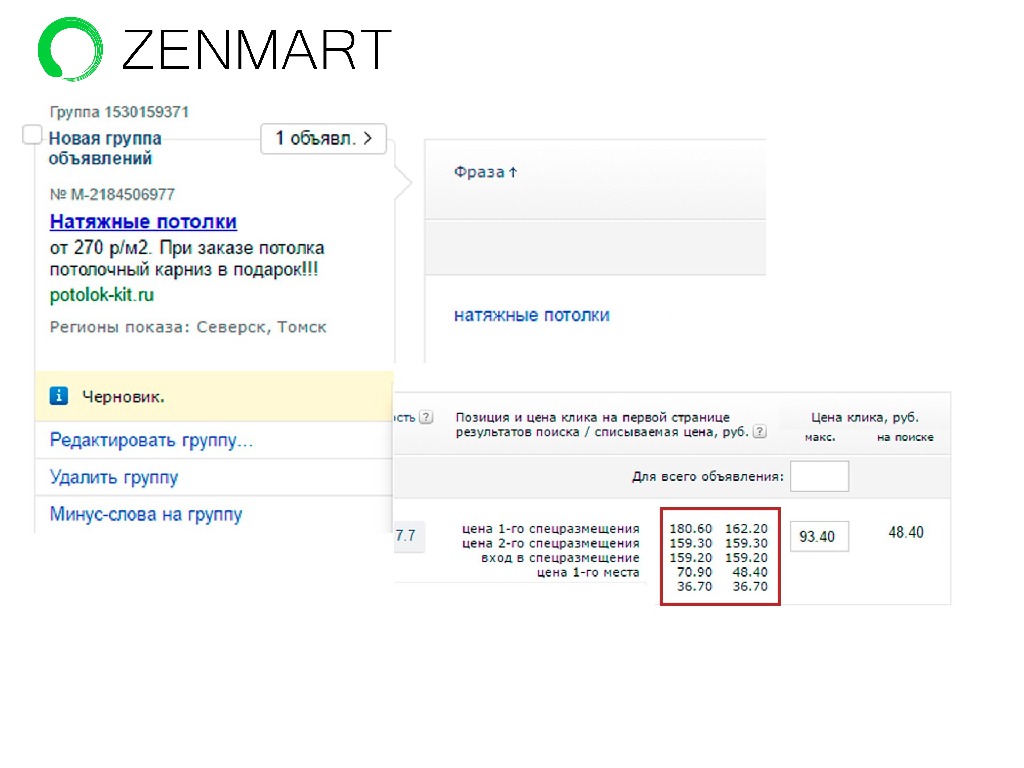Viewport: 1024px width, 768px height.
Task: Click the 36.70 price in left column
Action: pos(691,587)
